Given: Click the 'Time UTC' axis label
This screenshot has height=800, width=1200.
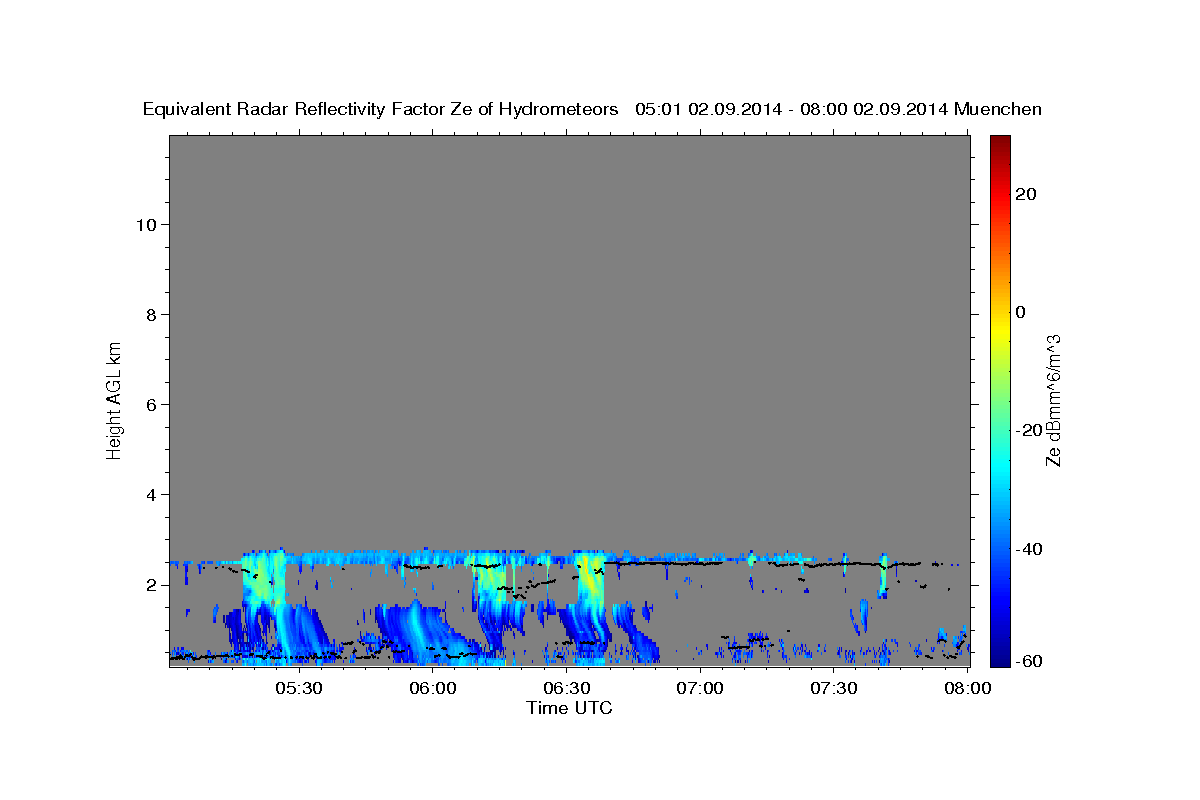Looking at the screenshot, I should [569, 708].
